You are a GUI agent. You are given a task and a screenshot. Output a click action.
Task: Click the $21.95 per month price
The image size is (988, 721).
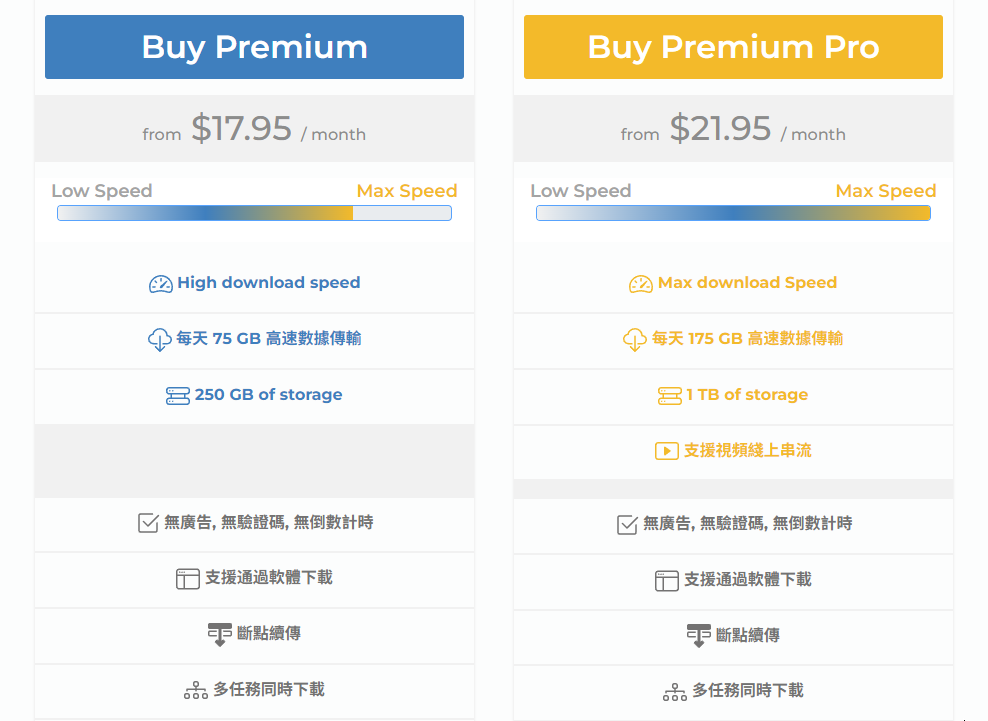721,129
